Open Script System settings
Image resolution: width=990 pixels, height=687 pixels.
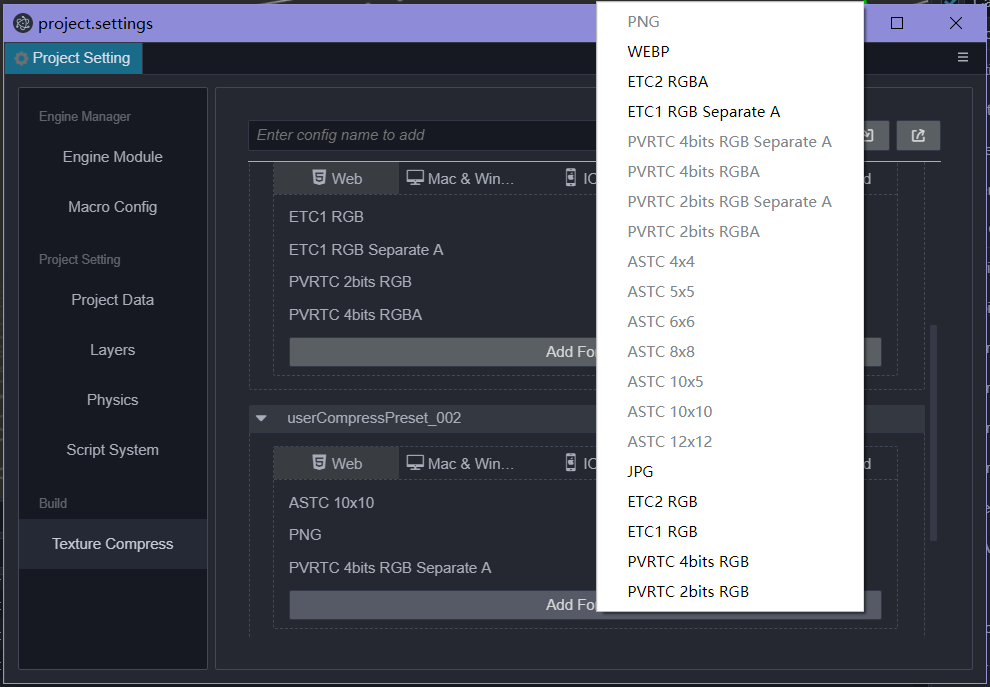click(x=112, y=450)
